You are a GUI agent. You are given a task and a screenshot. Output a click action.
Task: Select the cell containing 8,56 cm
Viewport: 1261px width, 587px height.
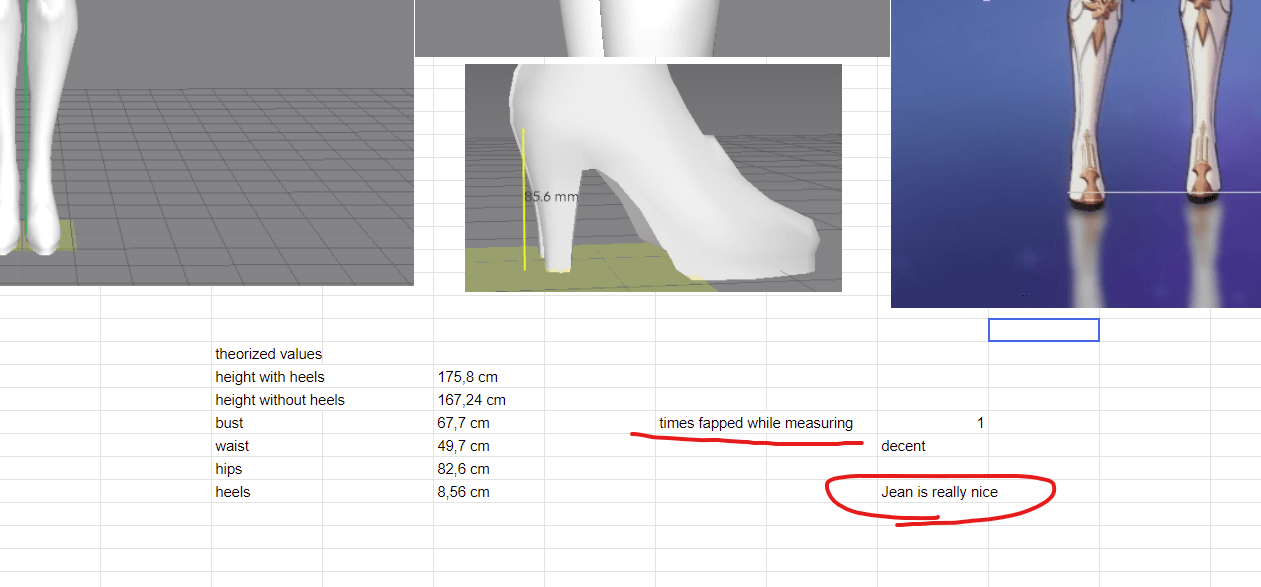[x=464, y=492]
